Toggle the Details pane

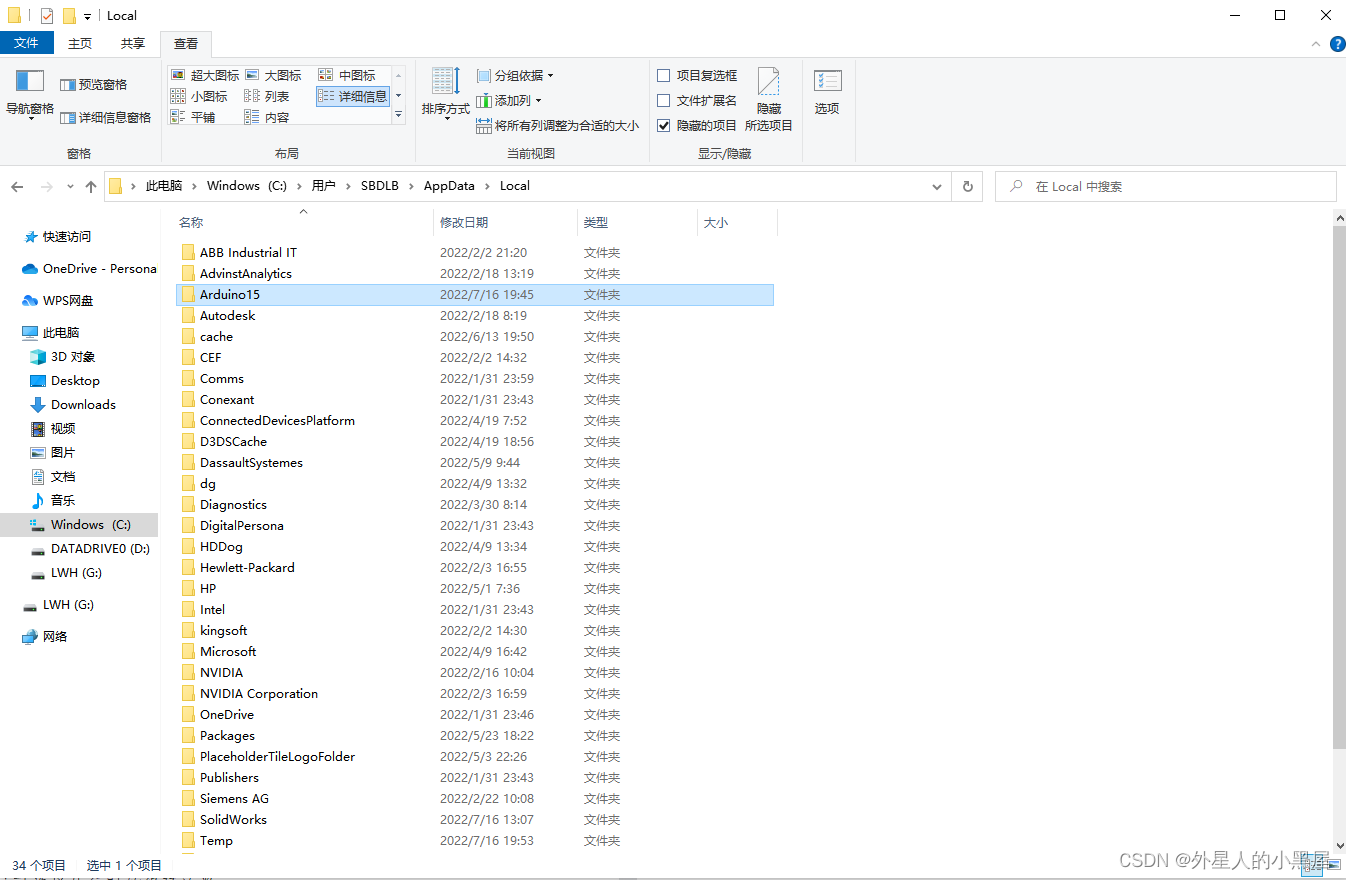(106, 118)
